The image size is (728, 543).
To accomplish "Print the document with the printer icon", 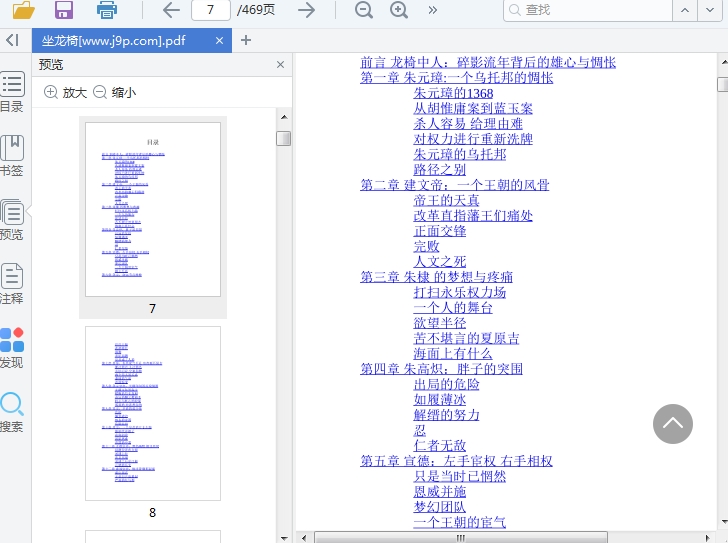I will pyautogui.click(x=107, y=10).
